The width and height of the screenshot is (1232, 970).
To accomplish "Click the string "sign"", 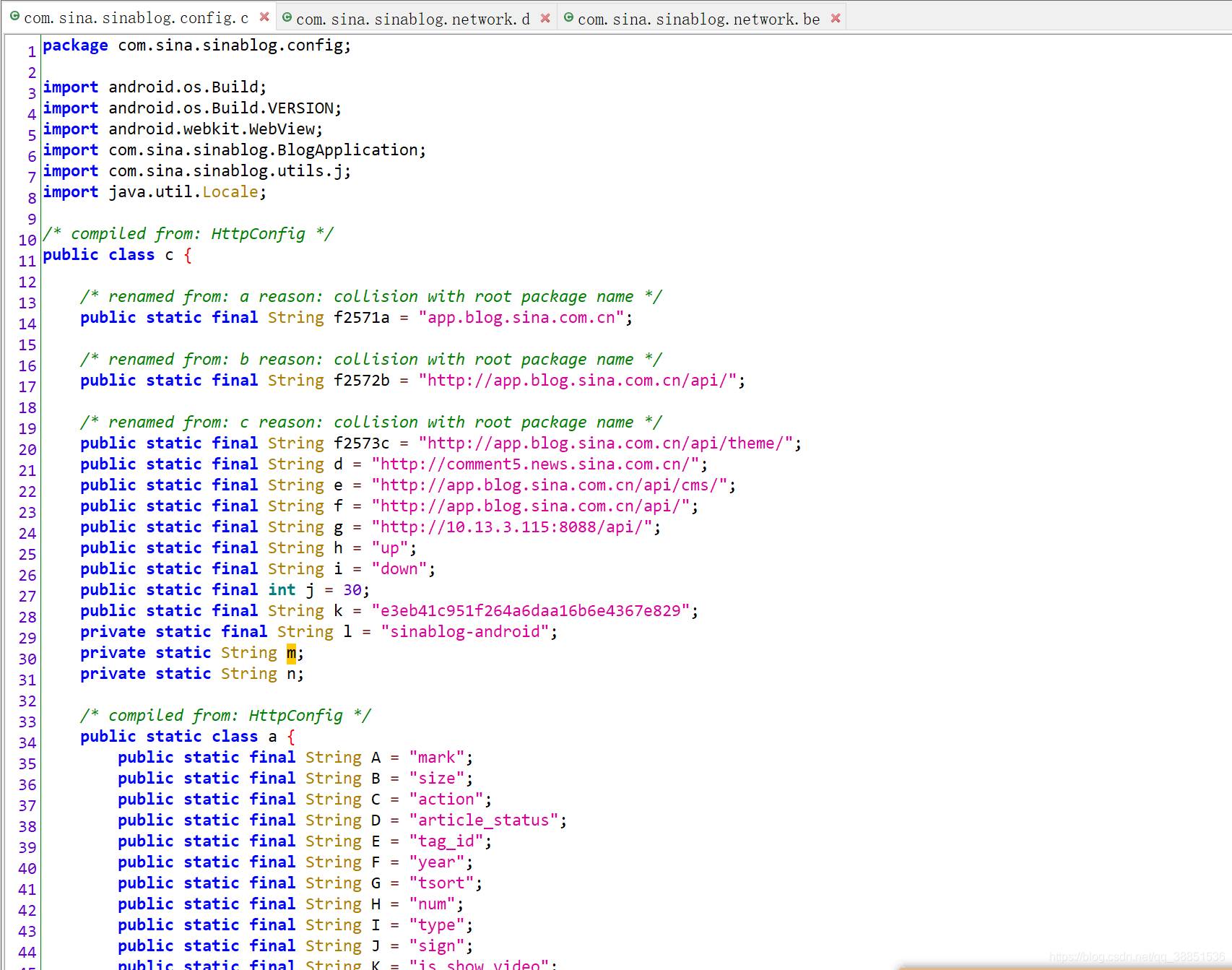I will pyautogui.click(x=437, y=946).
